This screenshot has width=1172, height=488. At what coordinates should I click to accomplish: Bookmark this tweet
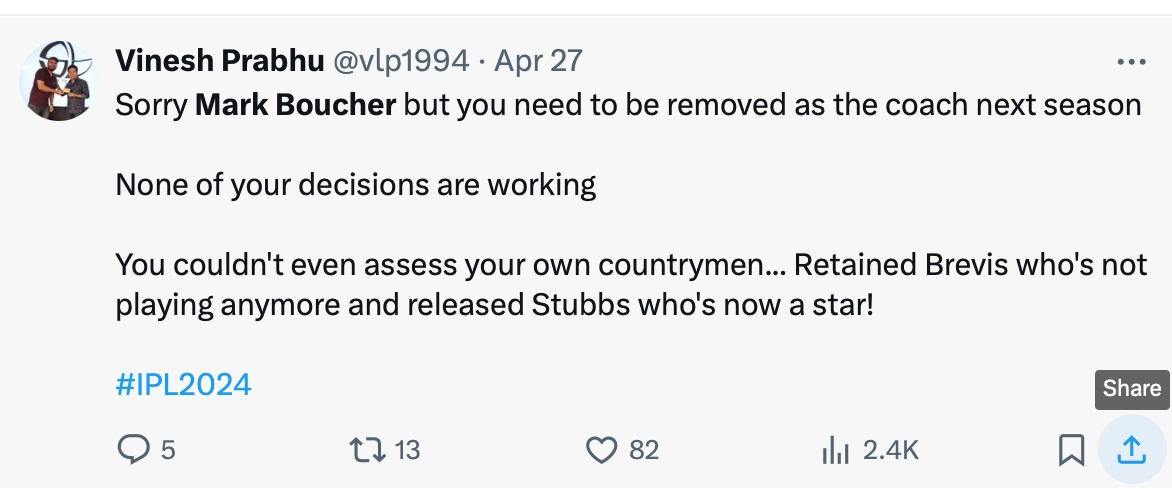click(x=1071, y=452)
